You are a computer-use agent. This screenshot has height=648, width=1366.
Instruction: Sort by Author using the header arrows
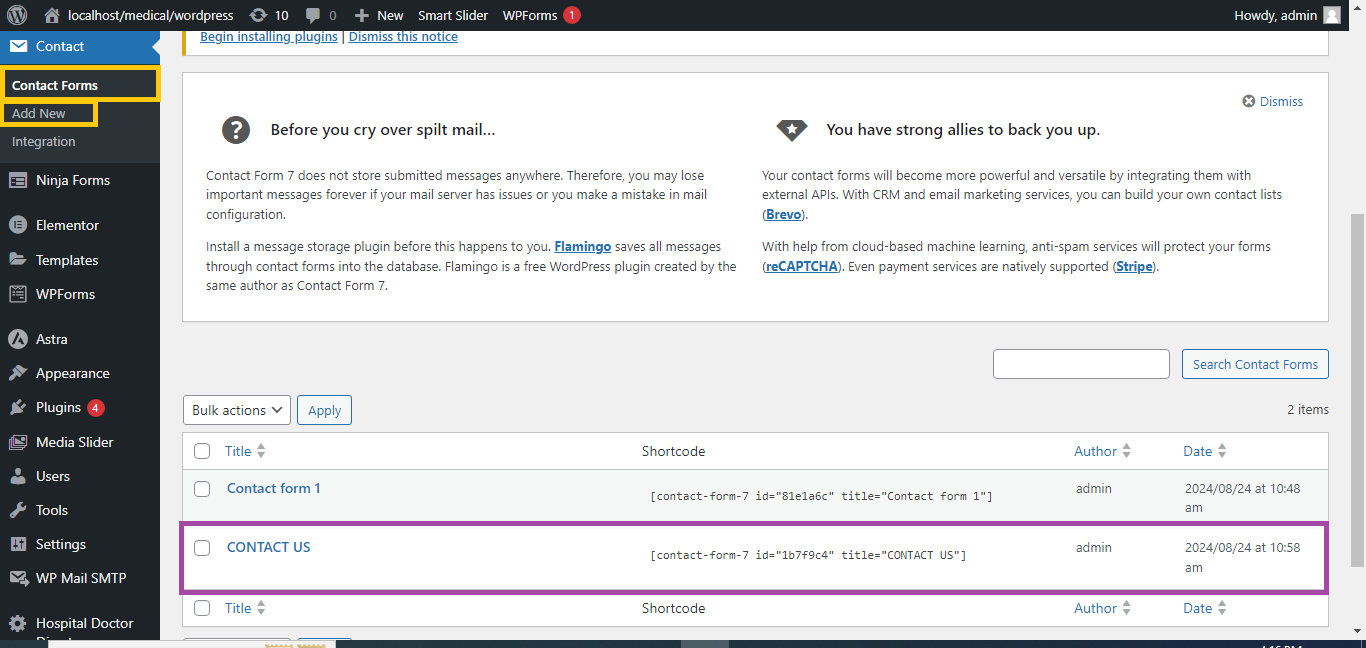pyautogui.click(x=1126, y=451)
